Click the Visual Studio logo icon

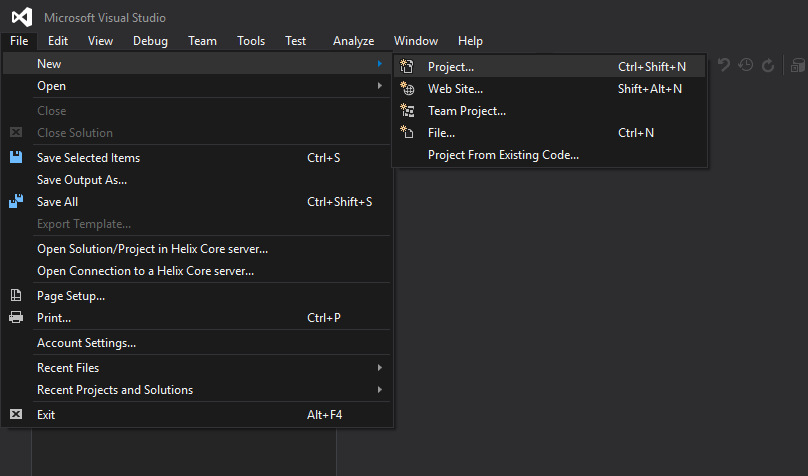[x=22, y=18]
